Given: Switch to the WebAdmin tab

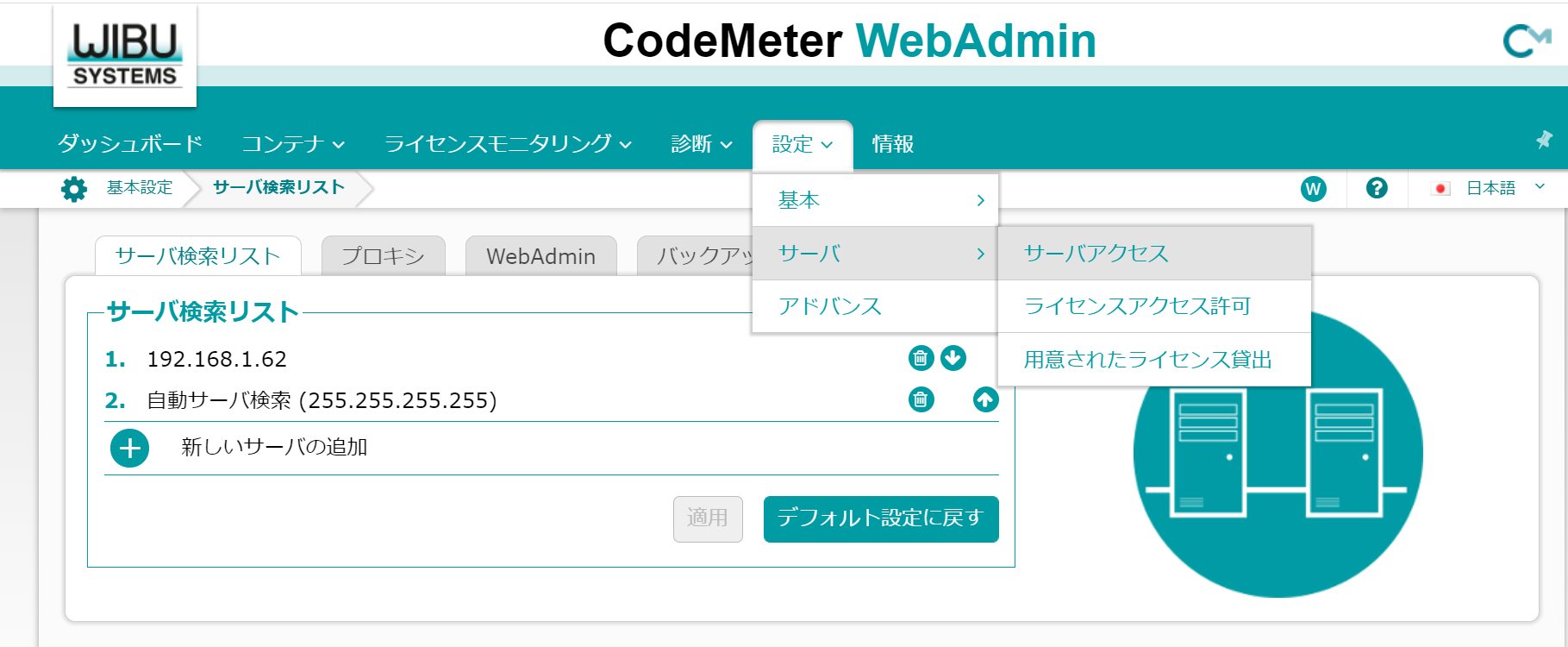Looking at the screenshot, I should pyautogui.click(x=541, y=256).
